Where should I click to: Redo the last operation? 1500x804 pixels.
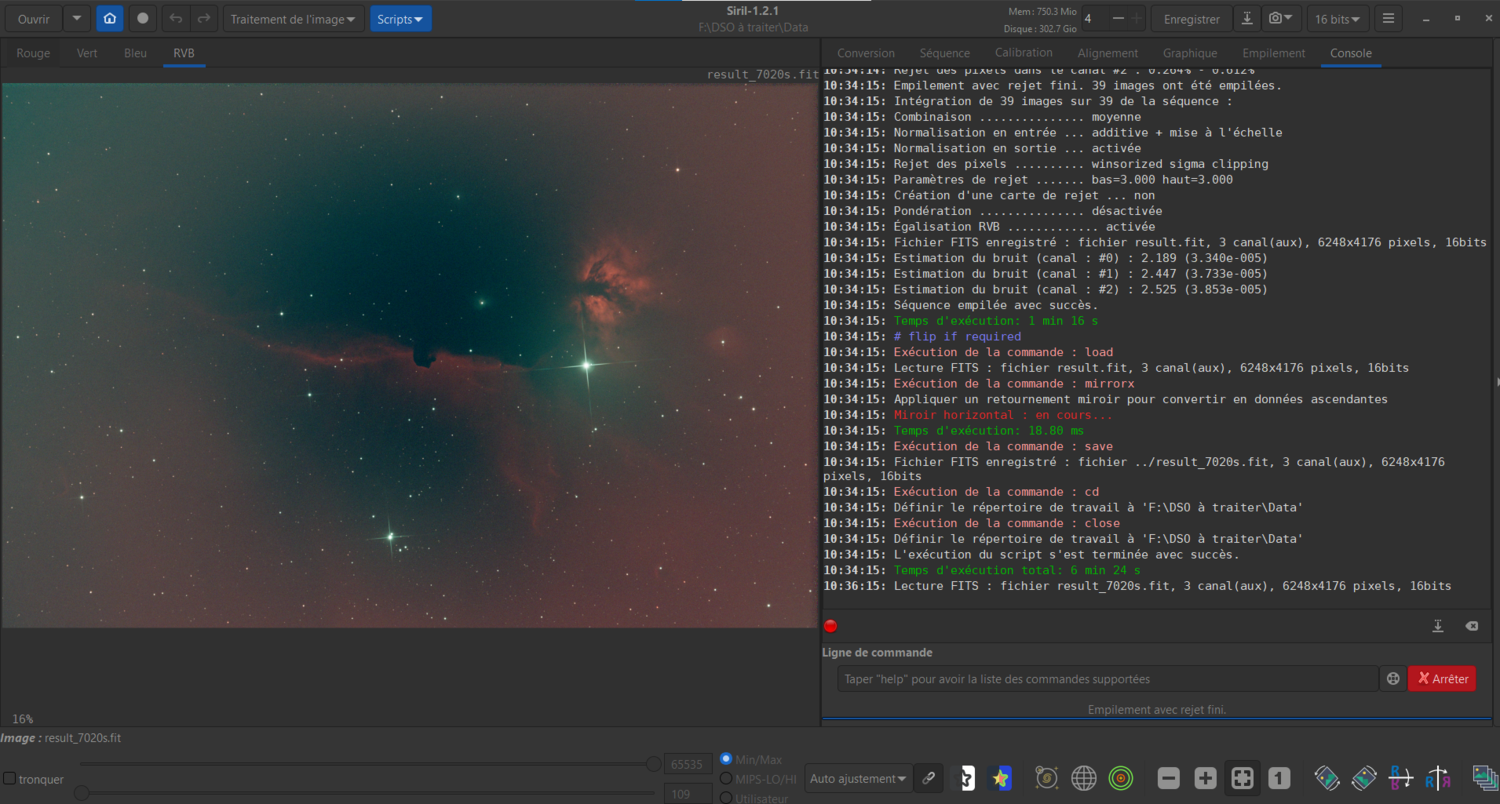(x=204, y=18)
